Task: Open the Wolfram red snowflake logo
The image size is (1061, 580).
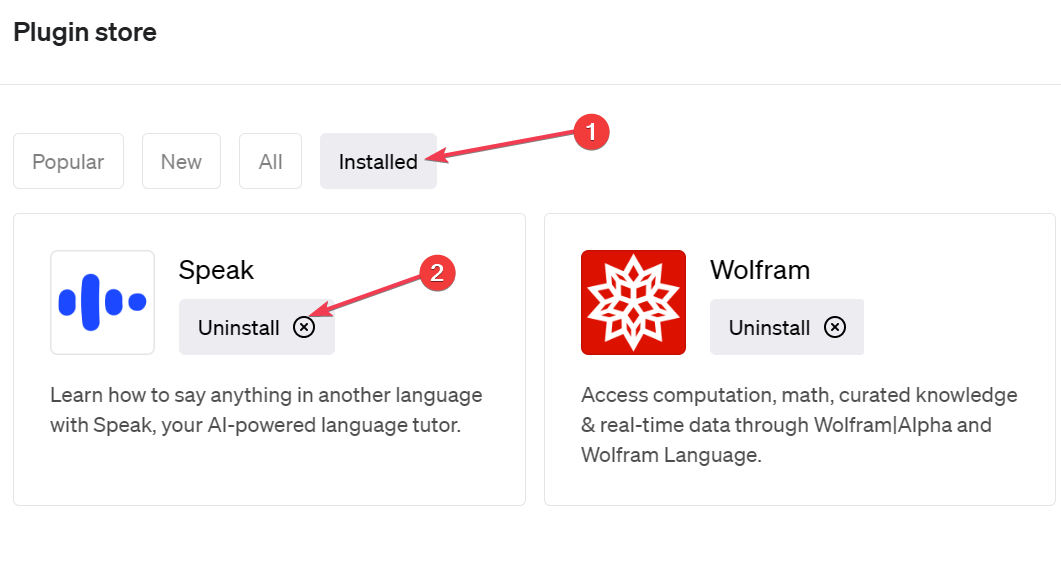Action: point(633,302)
